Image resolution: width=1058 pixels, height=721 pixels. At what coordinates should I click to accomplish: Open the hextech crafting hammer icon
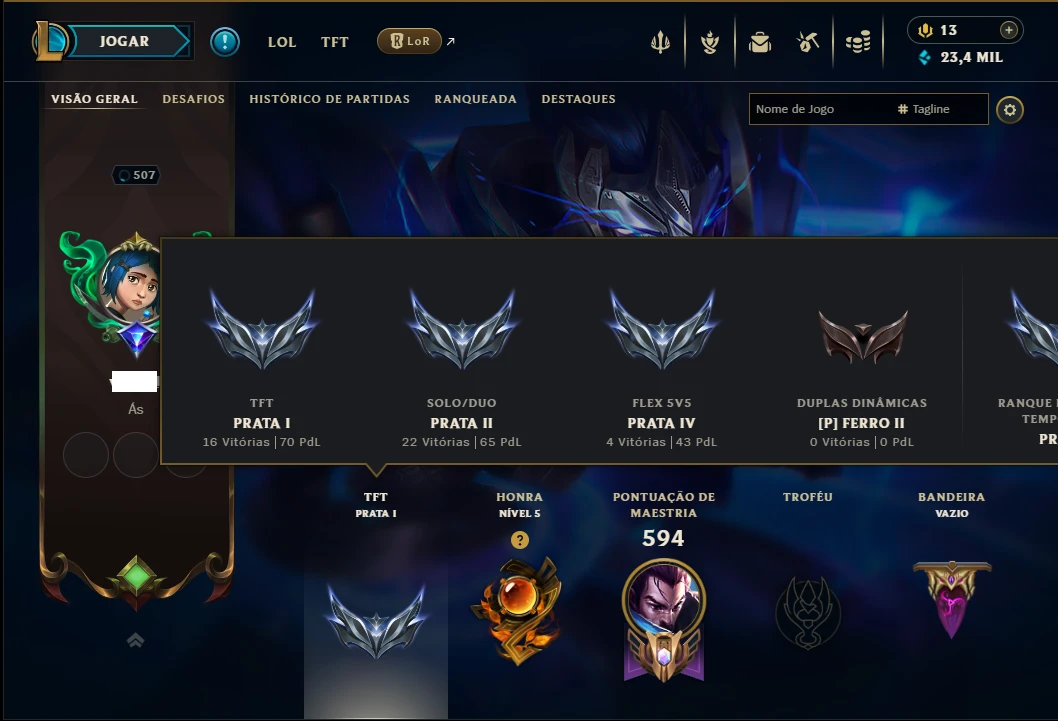tap(808, 42)
